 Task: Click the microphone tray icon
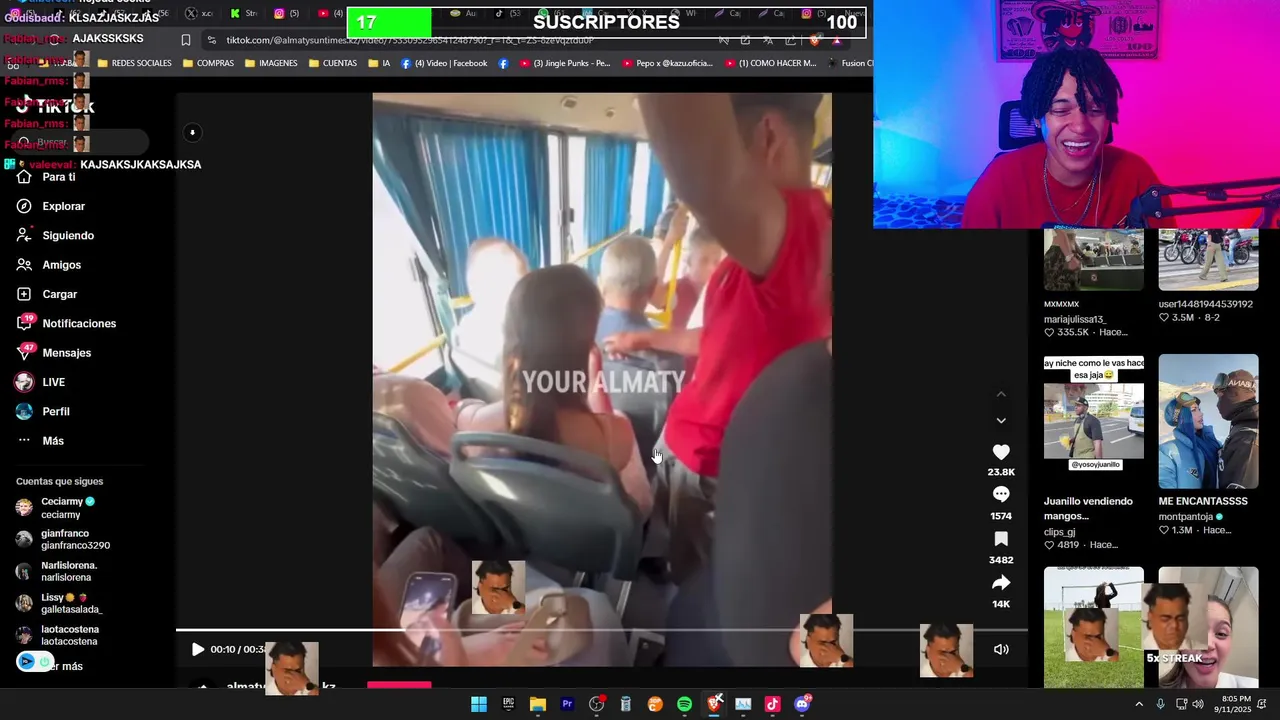pyautogui.click(x=1160, y=704)
